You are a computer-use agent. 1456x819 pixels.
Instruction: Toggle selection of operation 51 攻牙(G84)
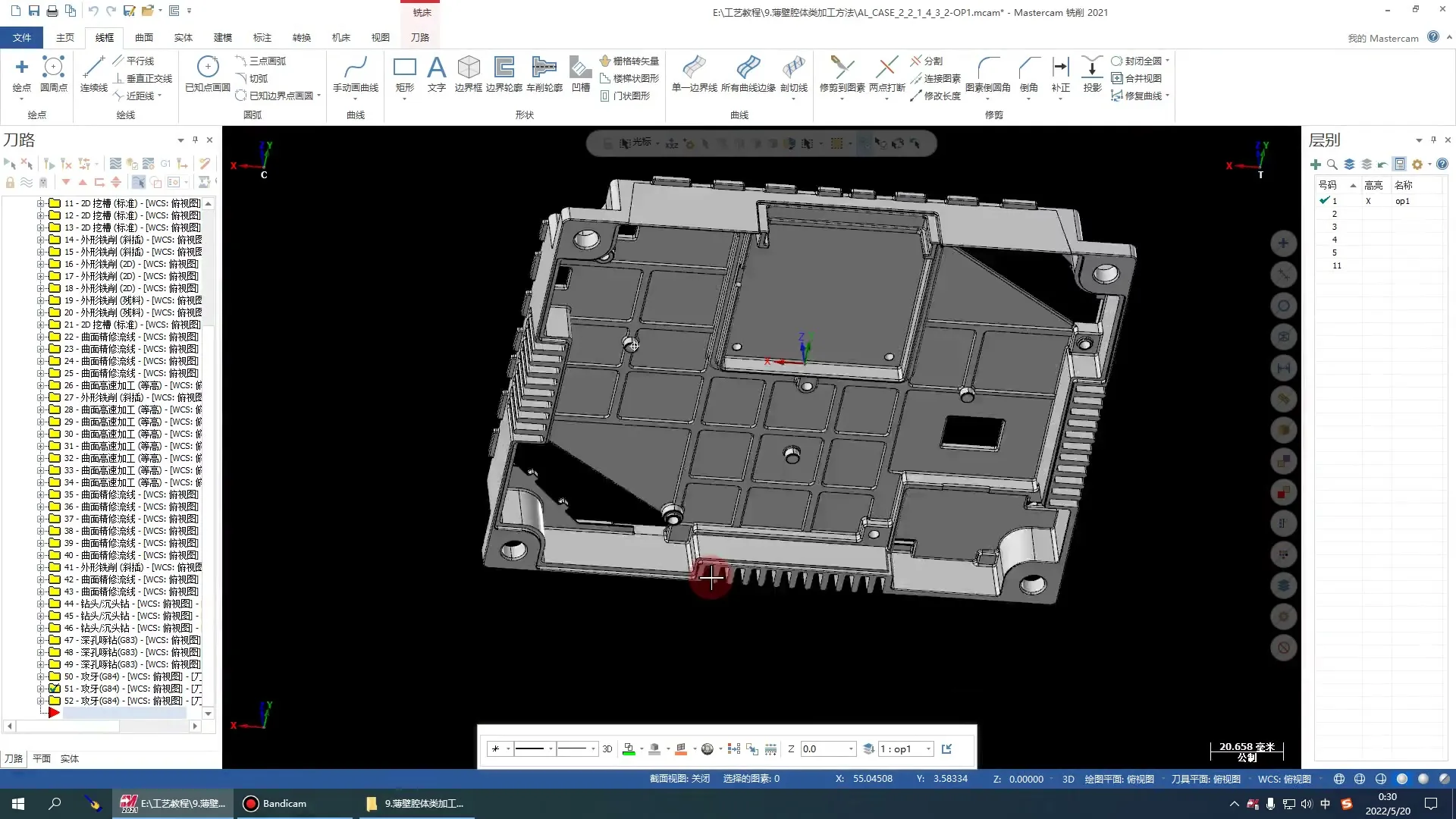pyautogui.click(x=55, y=689)
